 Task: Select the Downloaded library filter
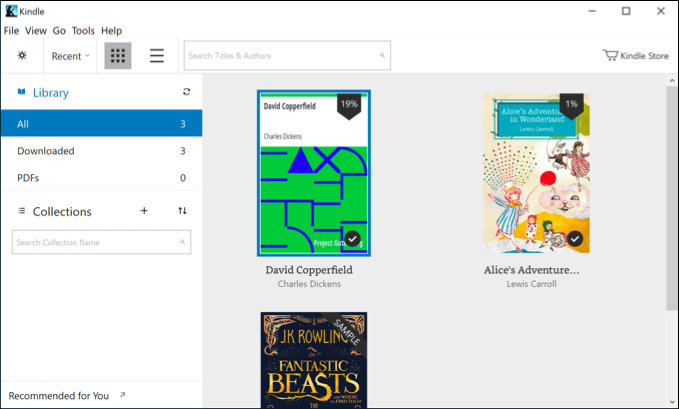point(46,151)
